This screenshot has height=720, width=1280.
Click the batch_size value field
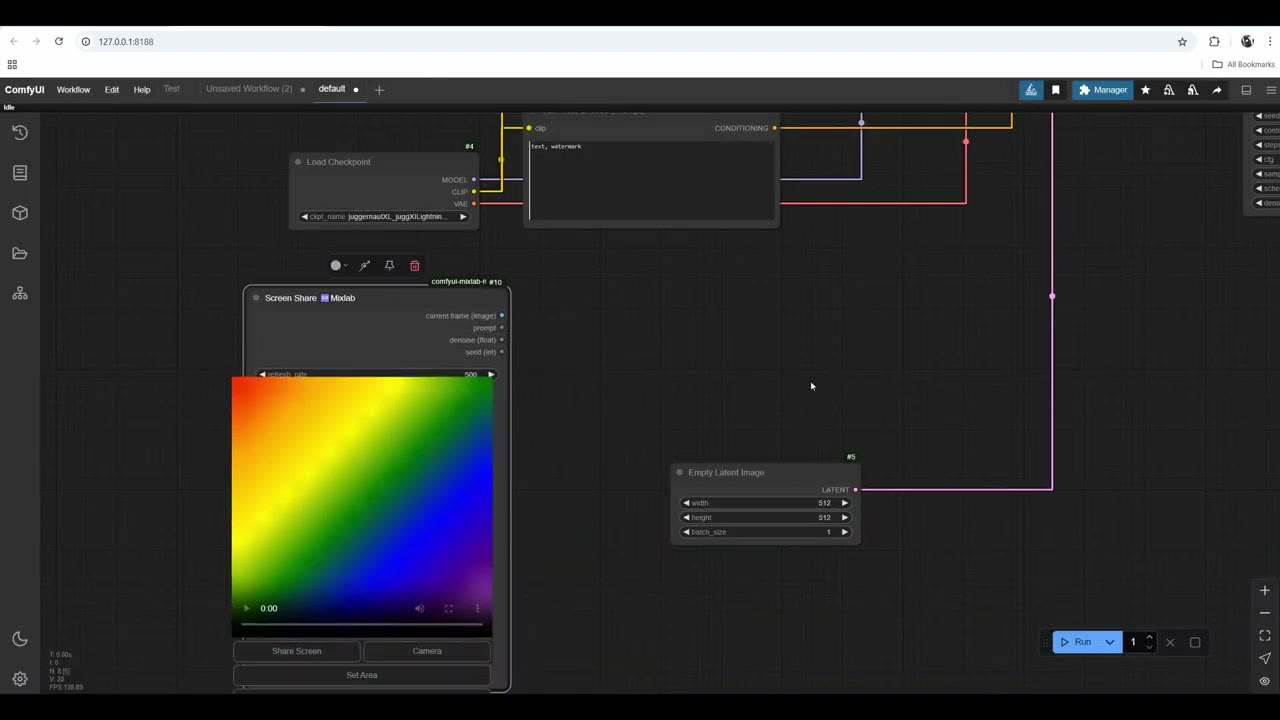point(765,532)
